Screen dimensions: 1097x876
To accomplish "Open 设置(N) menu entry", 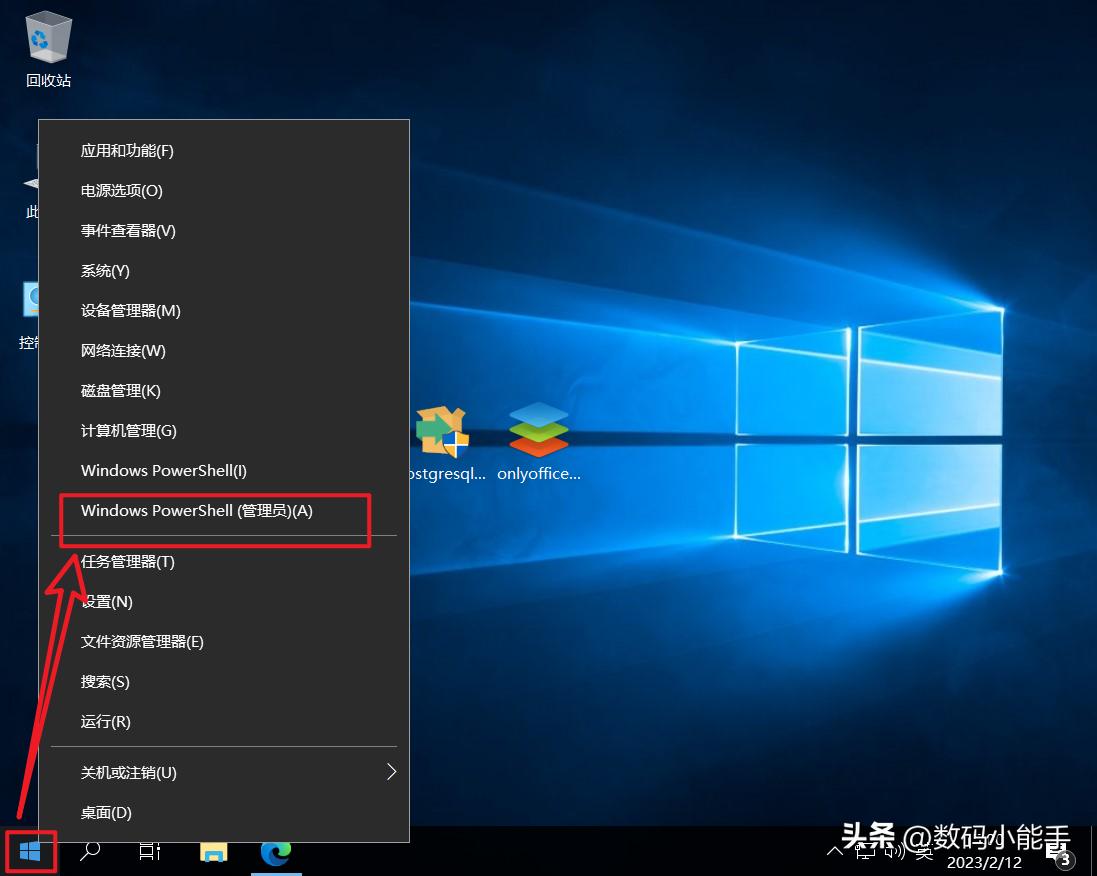I will point(224,601).
